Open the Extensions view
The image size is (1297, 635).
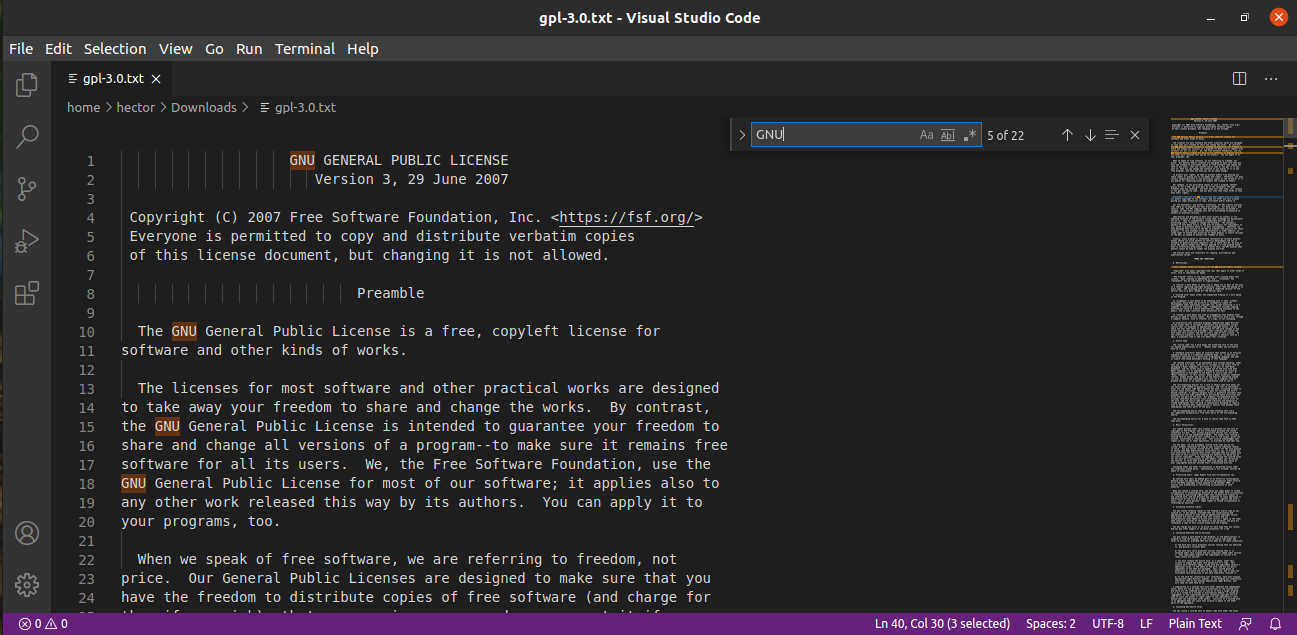27,293
